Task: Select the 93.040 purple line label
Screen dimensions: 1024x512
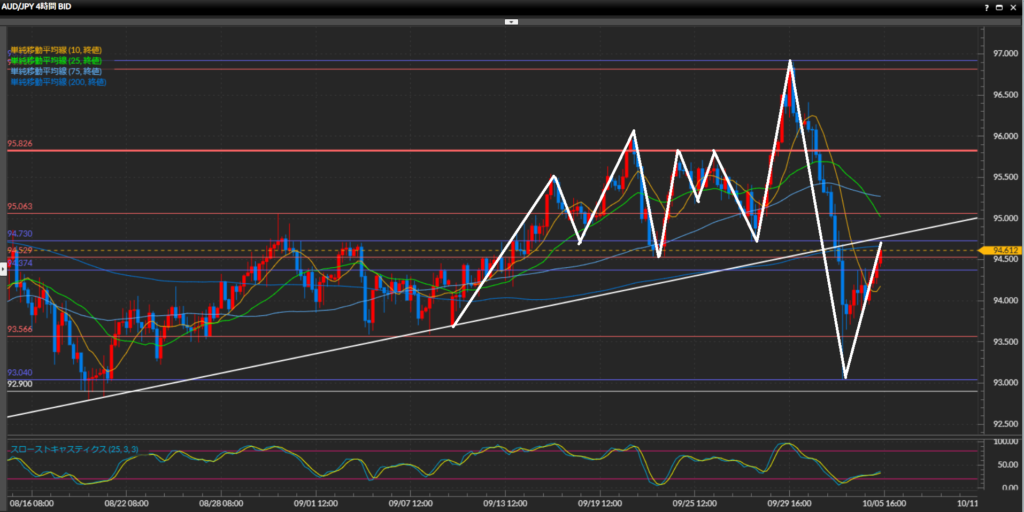Action: pos(20,373)
